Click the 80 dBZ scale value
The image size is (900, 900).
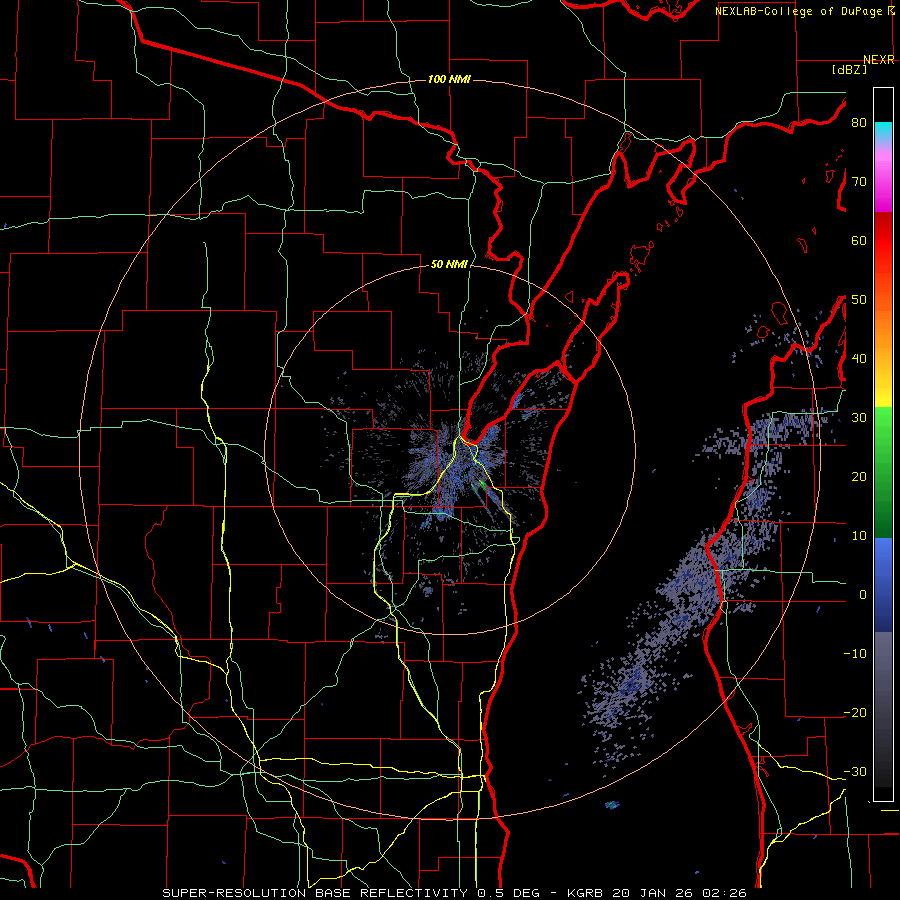tap(859, 122)
